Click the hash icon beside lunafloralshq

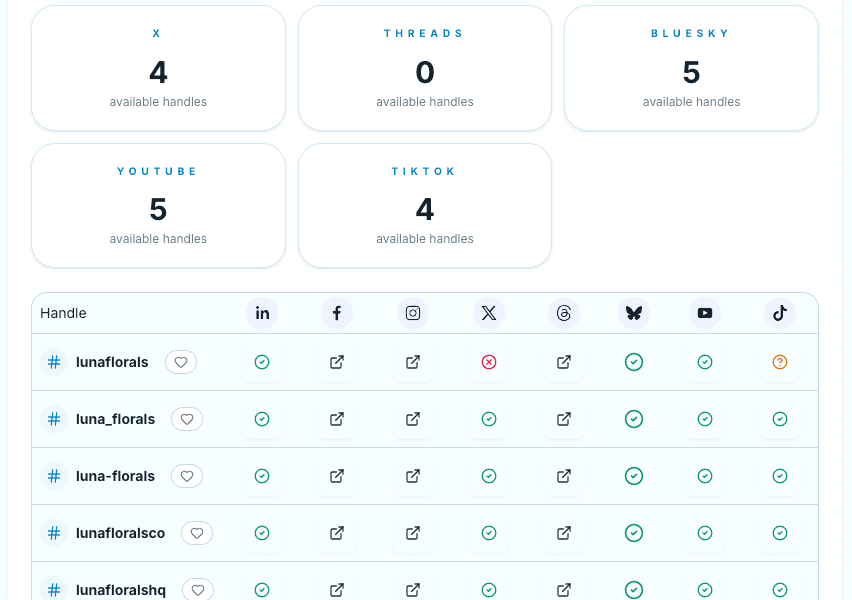pyautogui.click(x=54, y=590)
